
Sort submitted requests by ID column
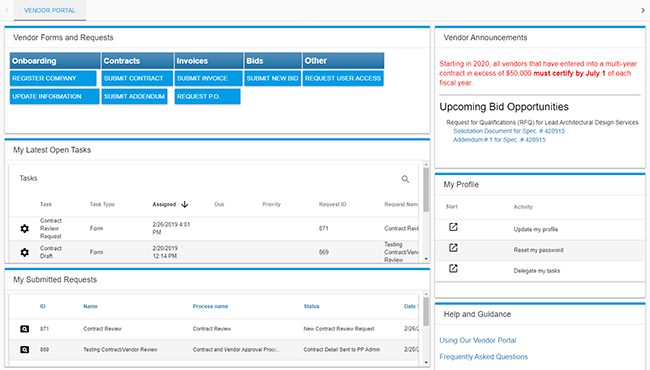pyautogui.click(x=43, y=306)
